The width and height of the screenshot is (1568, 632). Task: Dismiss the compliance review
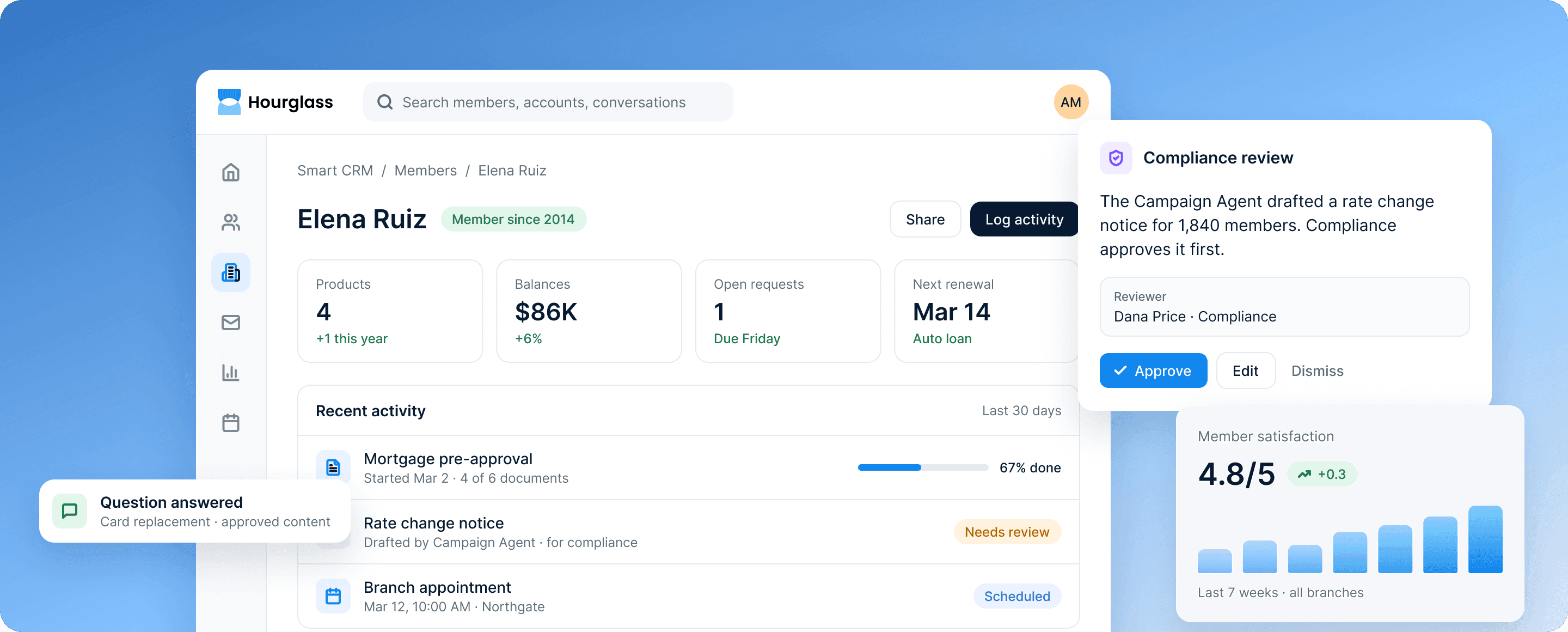coord(1316,371)
